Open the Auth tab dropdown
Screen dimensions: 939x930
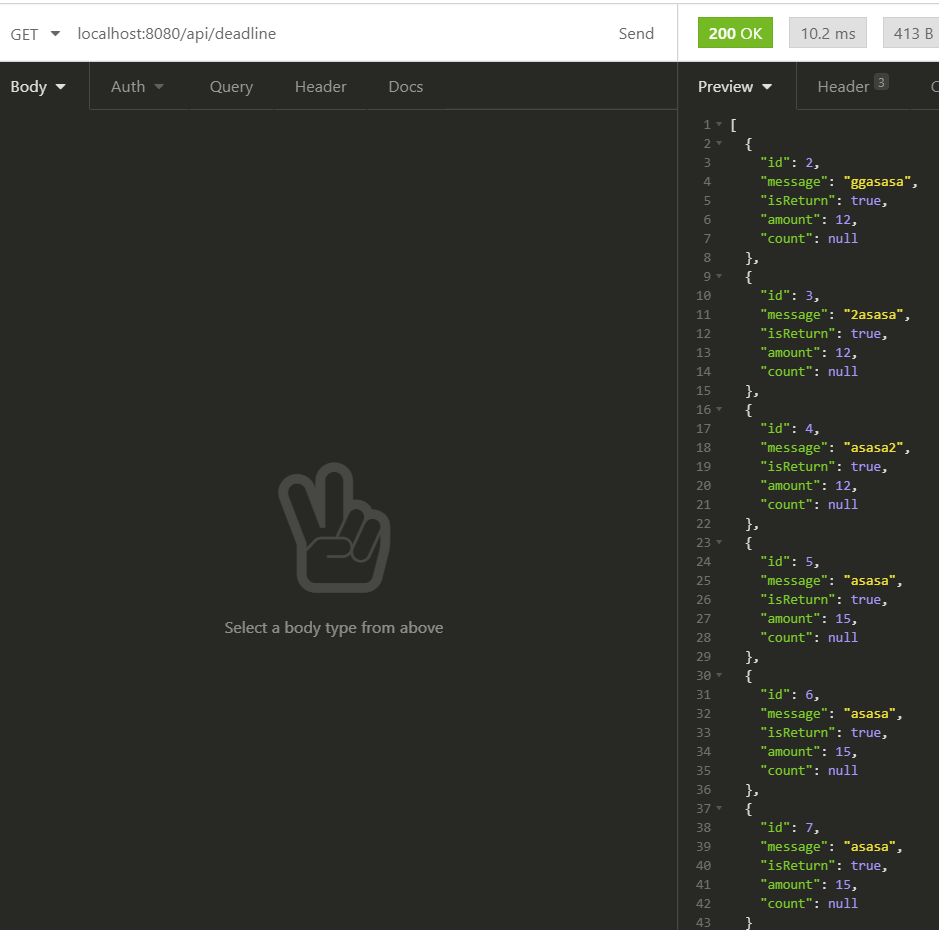[137, 87]
